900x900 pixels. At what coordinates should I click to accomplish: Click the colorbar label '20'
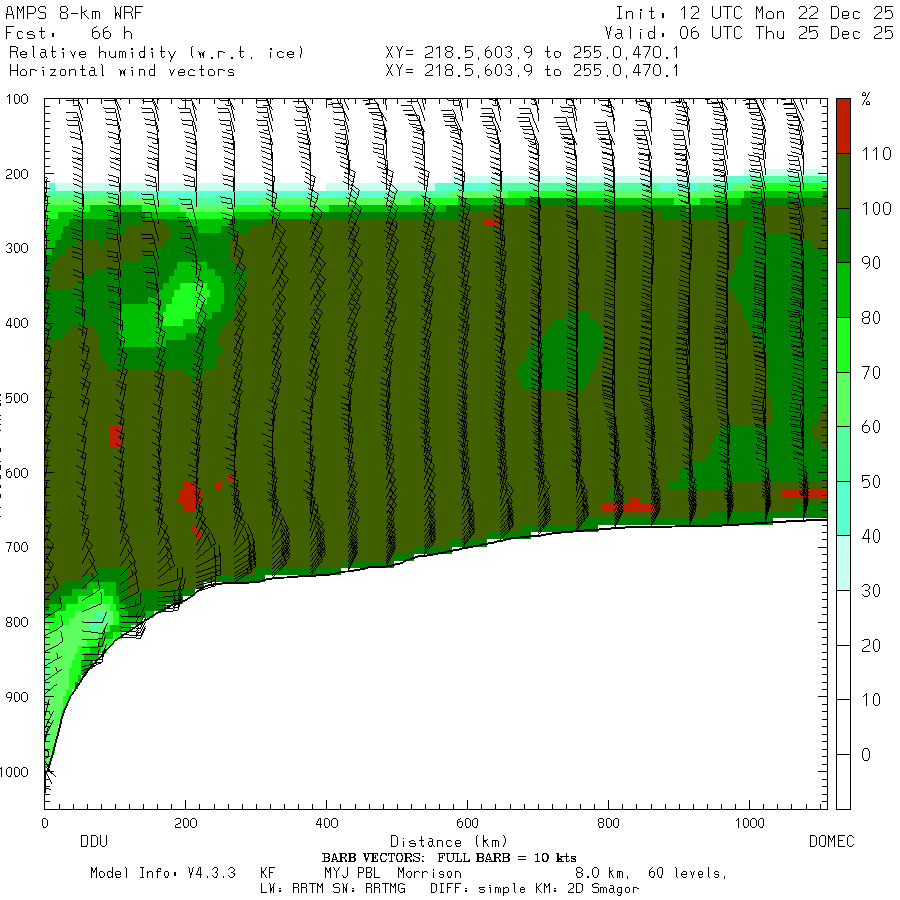871,646
